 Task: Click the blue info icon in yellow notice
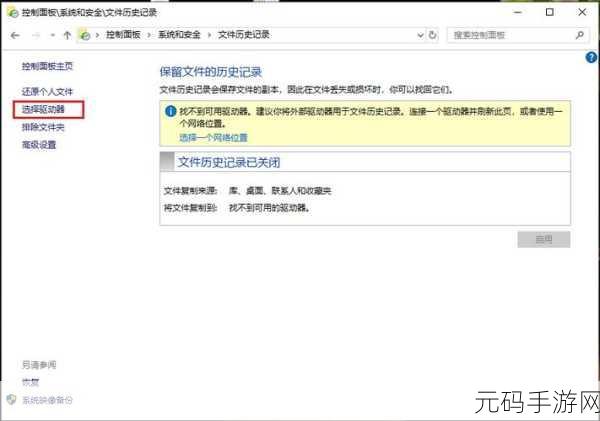[x=170, y=111]
